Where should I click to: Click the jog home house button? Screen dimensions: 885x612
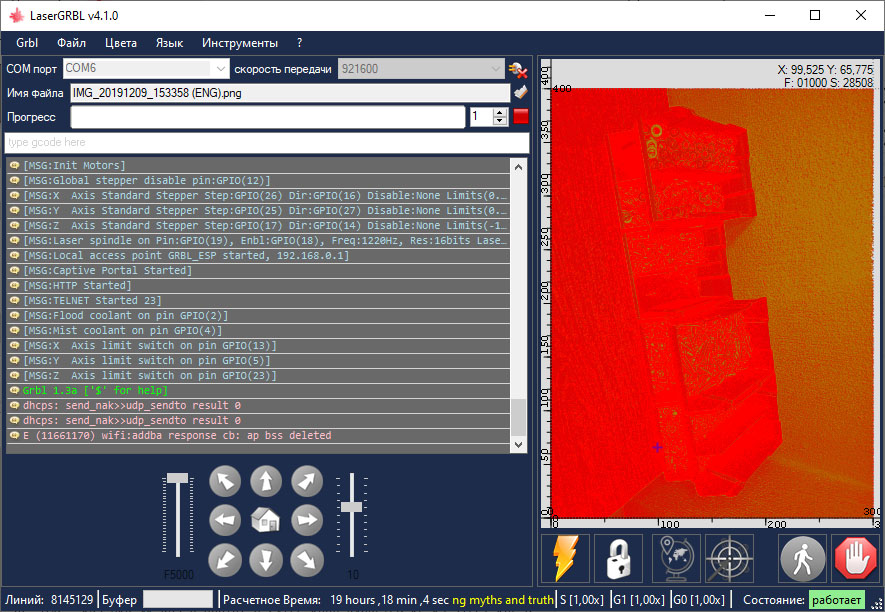[265, 520]
